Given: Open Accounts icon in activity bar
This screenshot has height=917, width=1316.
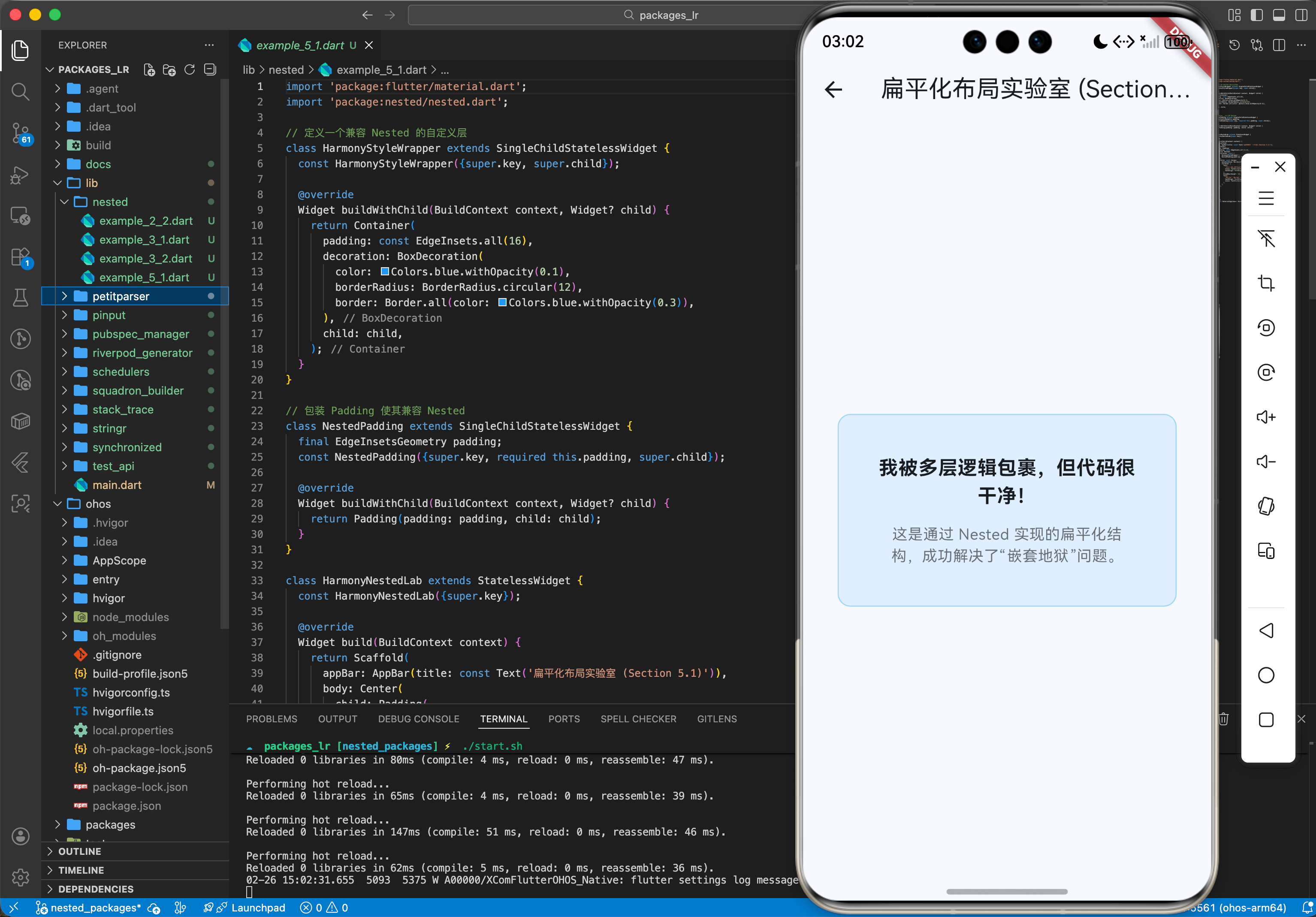Looking at the screenshot, I should (x=20, y=836).
